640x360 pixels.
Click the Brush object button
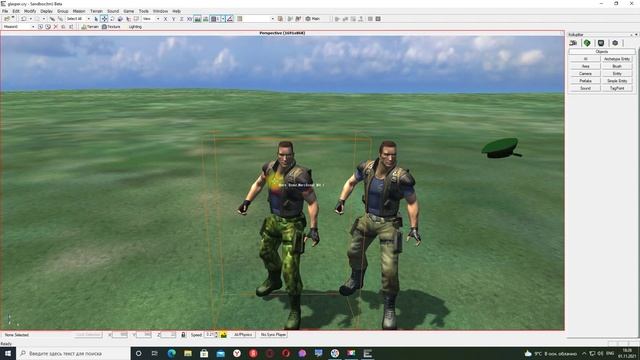[x=617, y=66]
